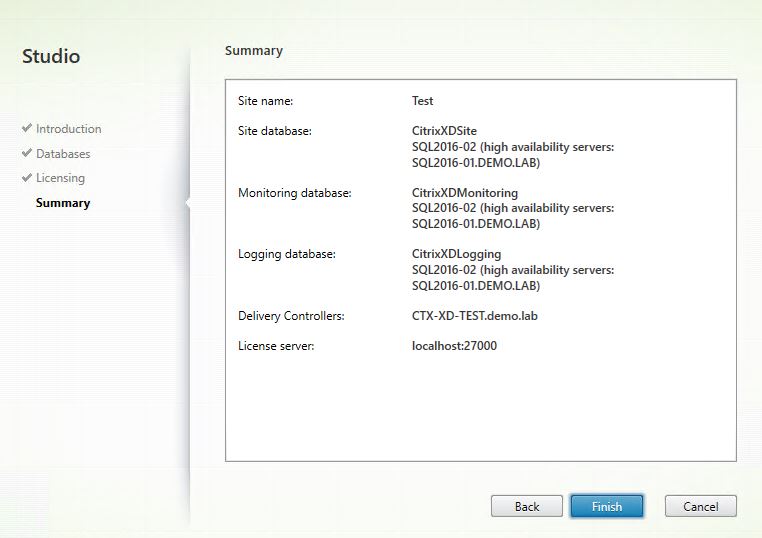Viewport: 762px width, 538px height.
Task: Click the Site name label
Action: point(265,101)
